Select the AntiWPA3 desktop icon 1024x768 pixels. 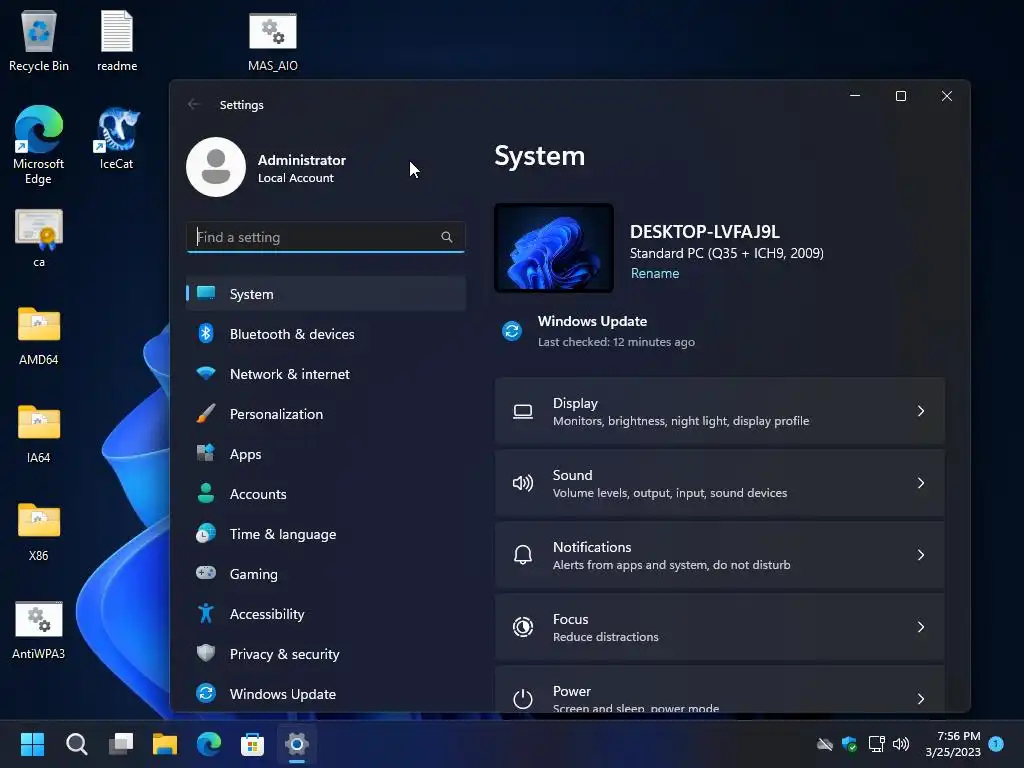click(x=39, y=630)
